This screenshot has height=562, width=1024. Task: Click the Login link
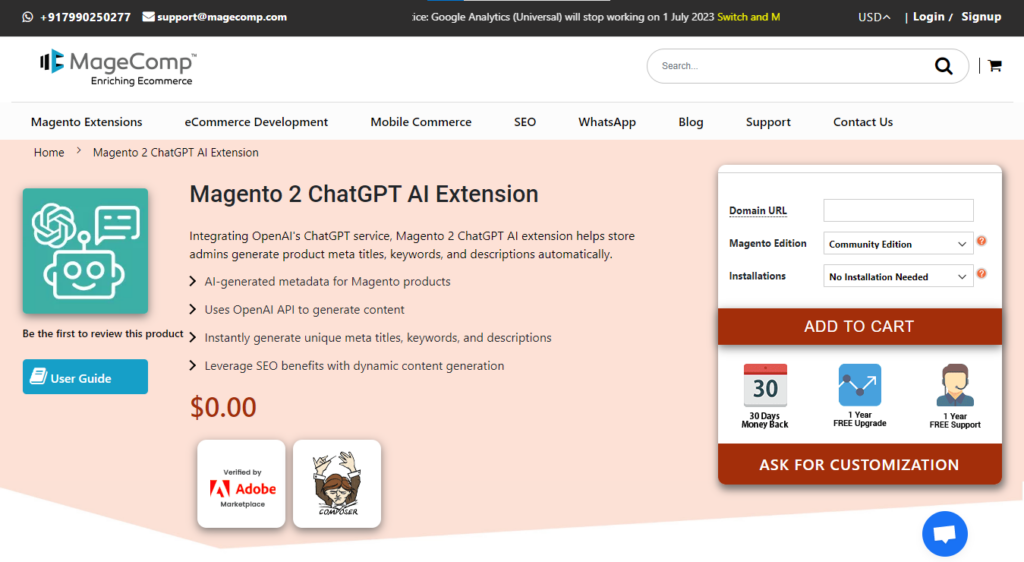(929, 17)
